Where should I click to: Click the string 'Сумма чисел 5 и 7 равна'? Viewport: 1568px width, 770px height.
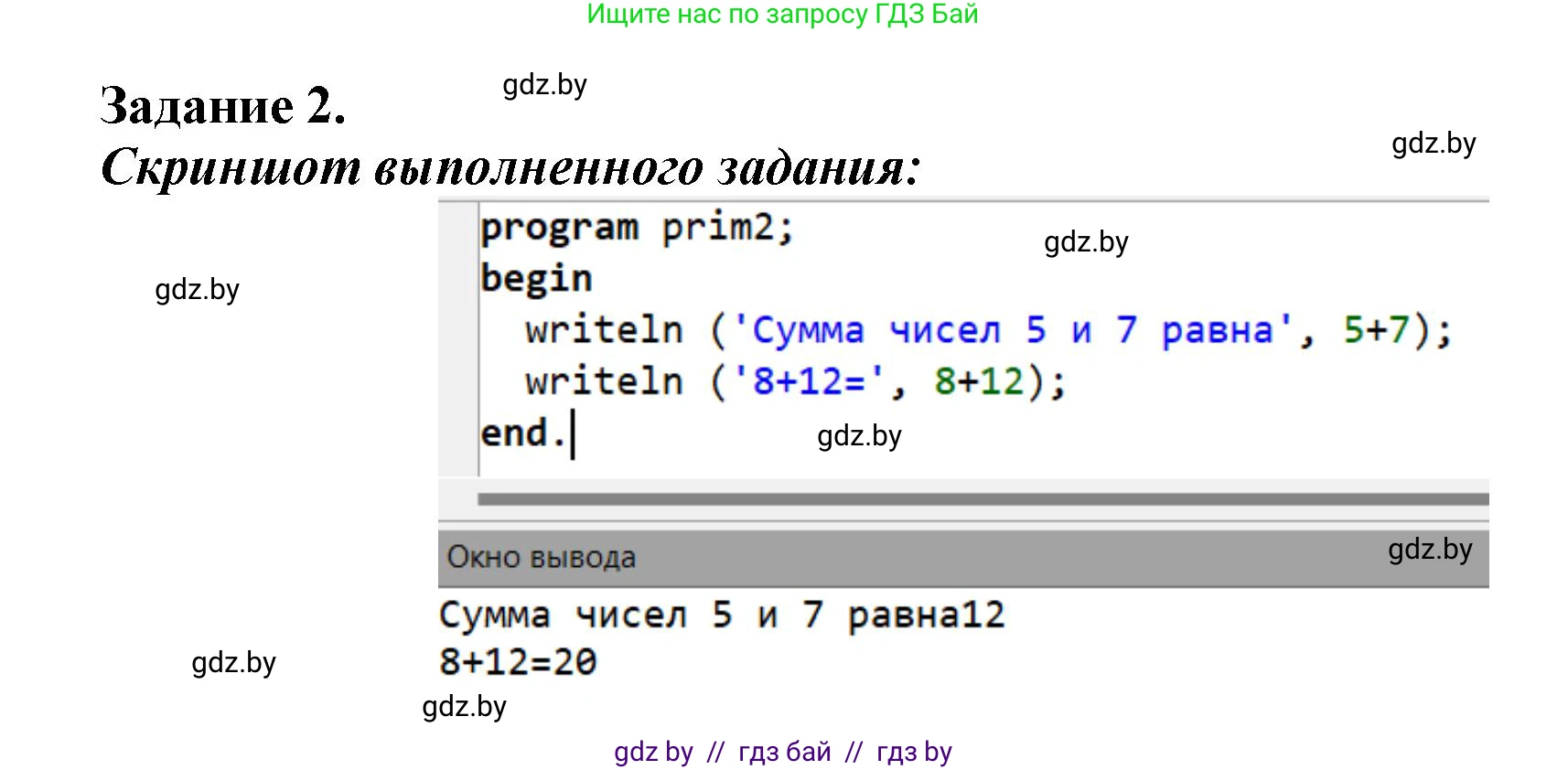point(1012,330)
